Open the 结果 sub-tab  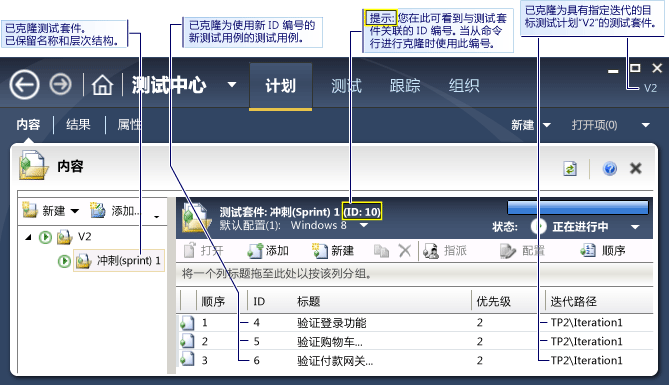(x=79, y=124)
